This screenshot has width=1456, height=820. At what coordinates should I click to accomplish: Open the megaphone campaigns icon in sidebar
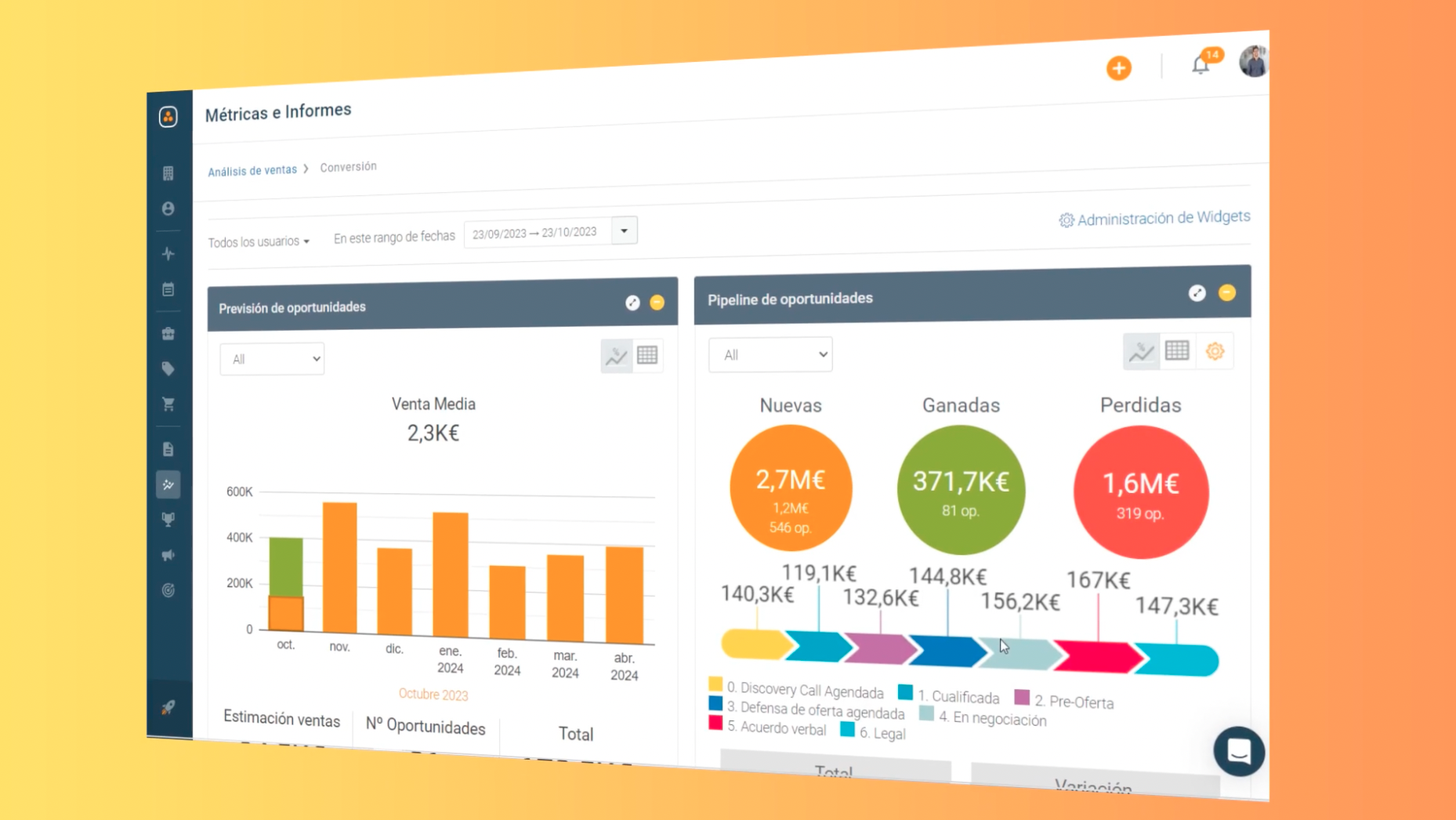(168, 555)
